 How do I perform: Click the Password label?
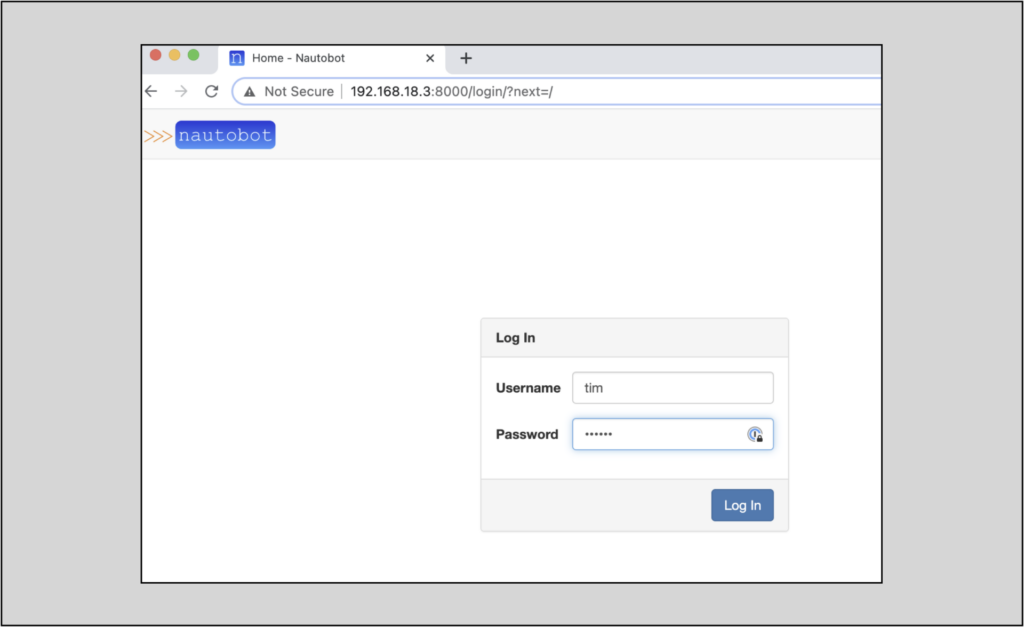[527, 434]
